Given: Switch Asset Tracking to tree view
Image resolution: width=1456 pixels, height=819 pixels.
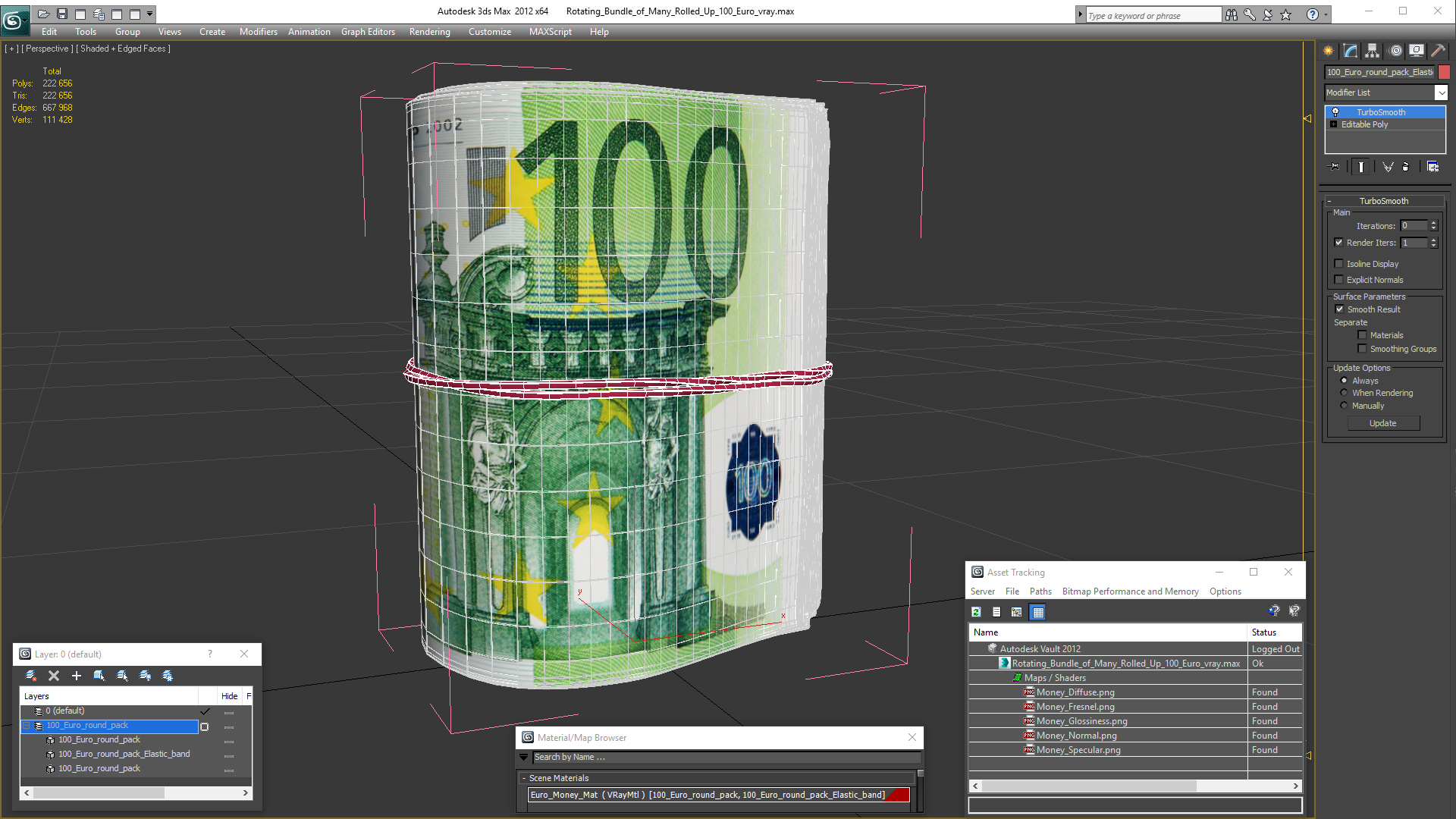Looking at the screenshot, I should (1016, 612).
